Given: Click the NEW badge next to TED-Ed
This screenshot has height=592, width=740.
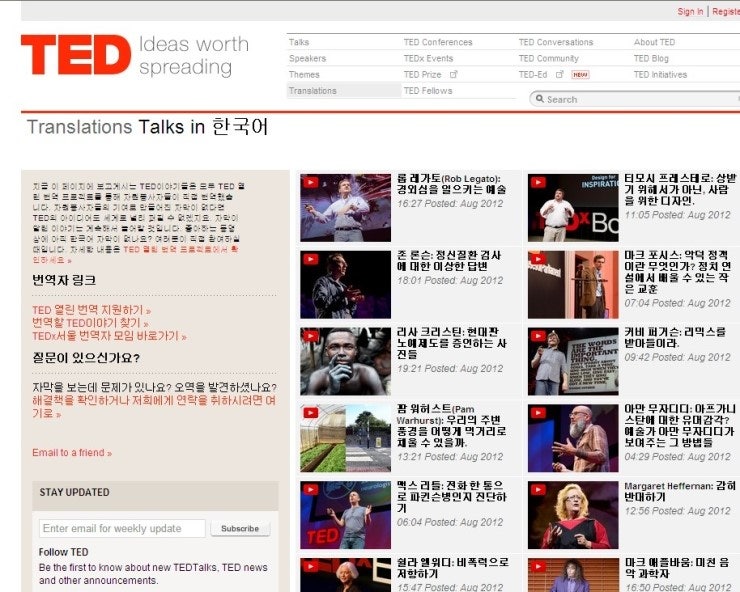Looking at the screenshot, I should (x=580, y=75).
